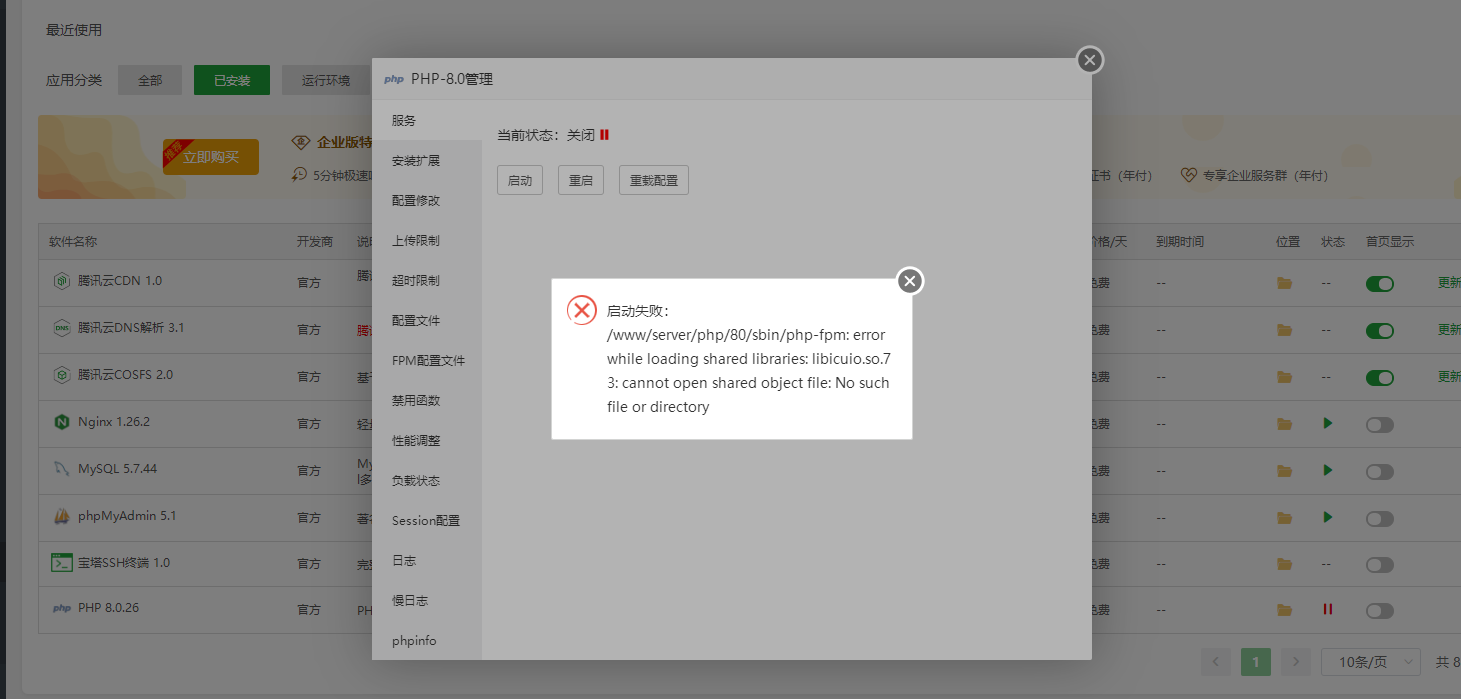1461x699 pixels.
Task: Click the Tencent Cloud CDN icon
Action: tap(61, 281)
